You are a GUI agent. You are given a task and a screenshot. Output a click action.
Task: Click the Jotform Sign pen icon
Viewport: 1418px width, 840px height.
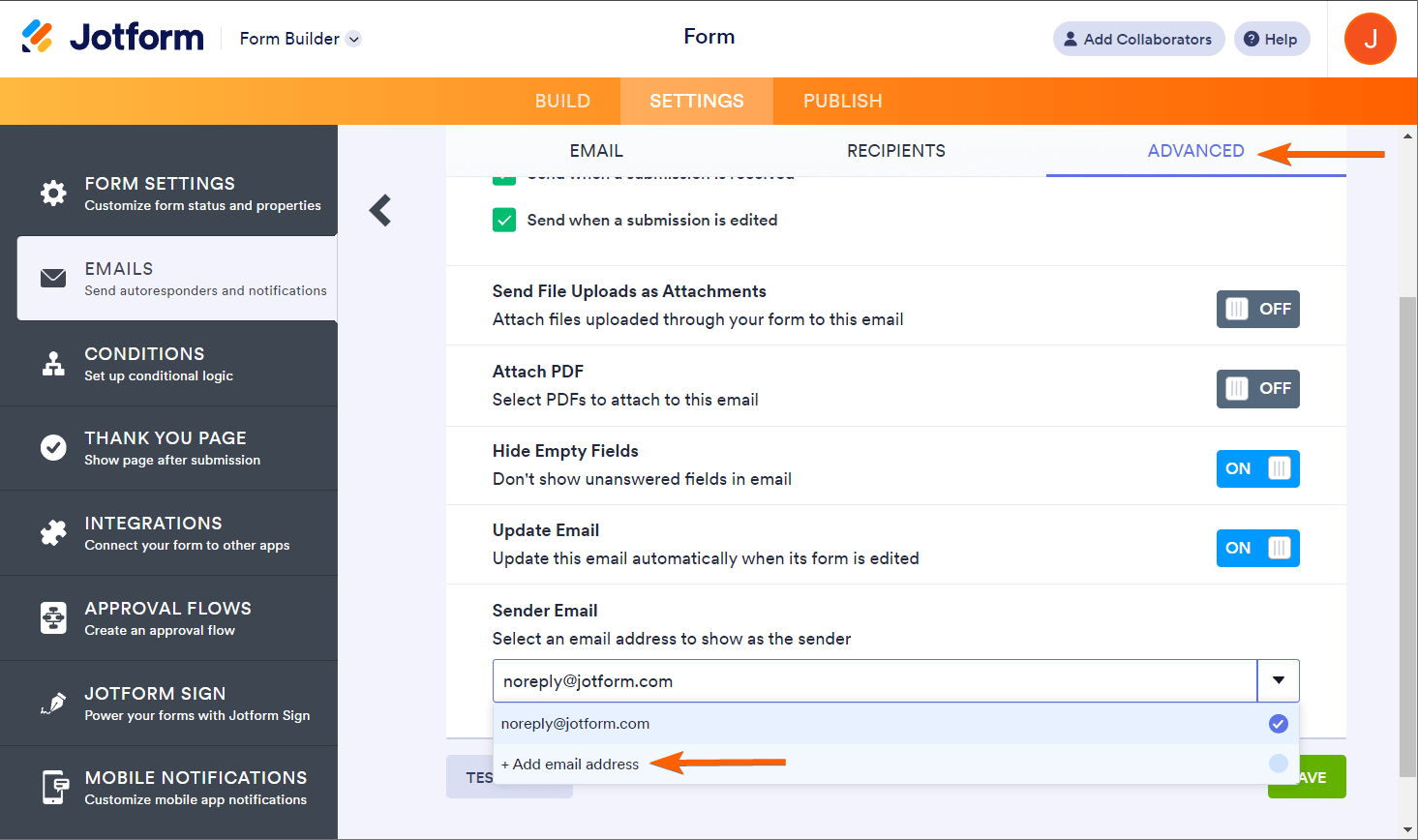(x=53, y=703)
